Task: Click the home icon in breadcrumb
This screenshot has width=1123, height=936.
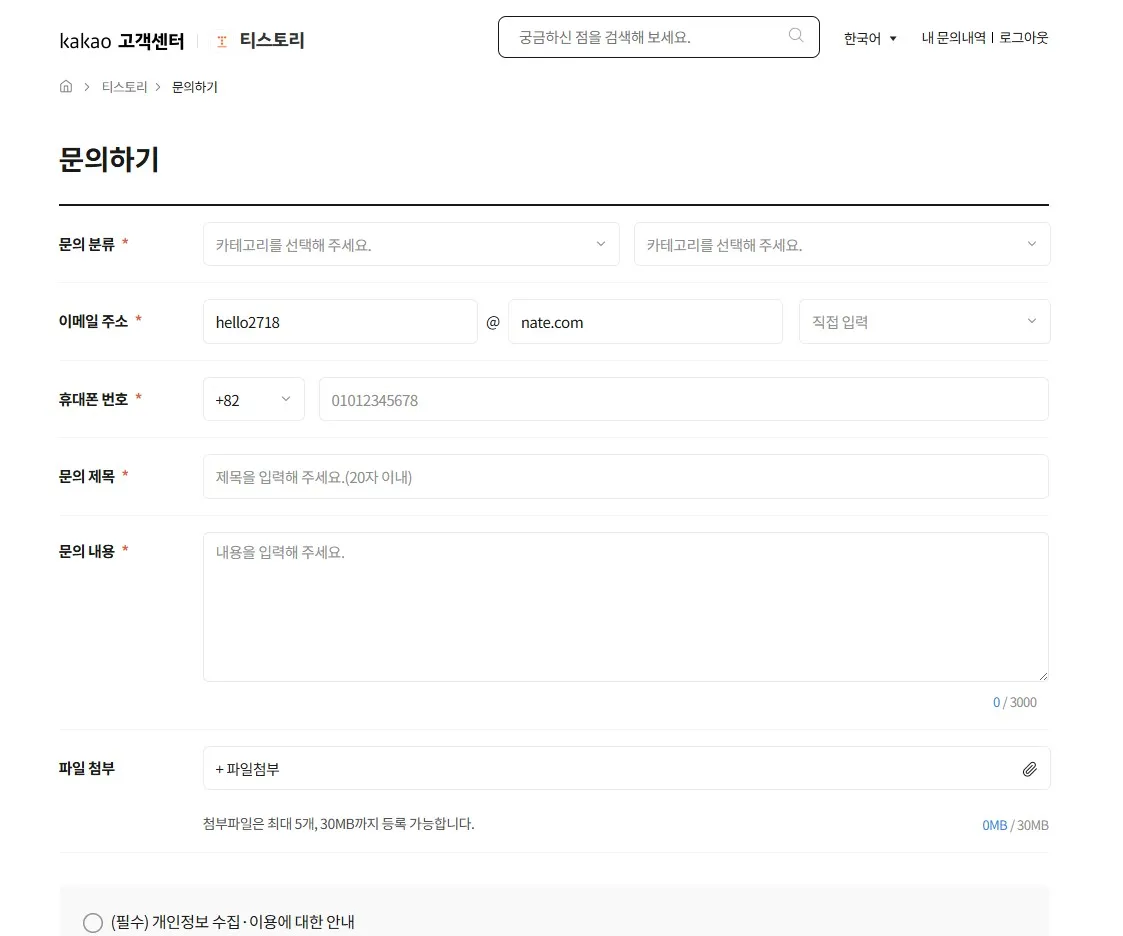Action: coord(65,86)
